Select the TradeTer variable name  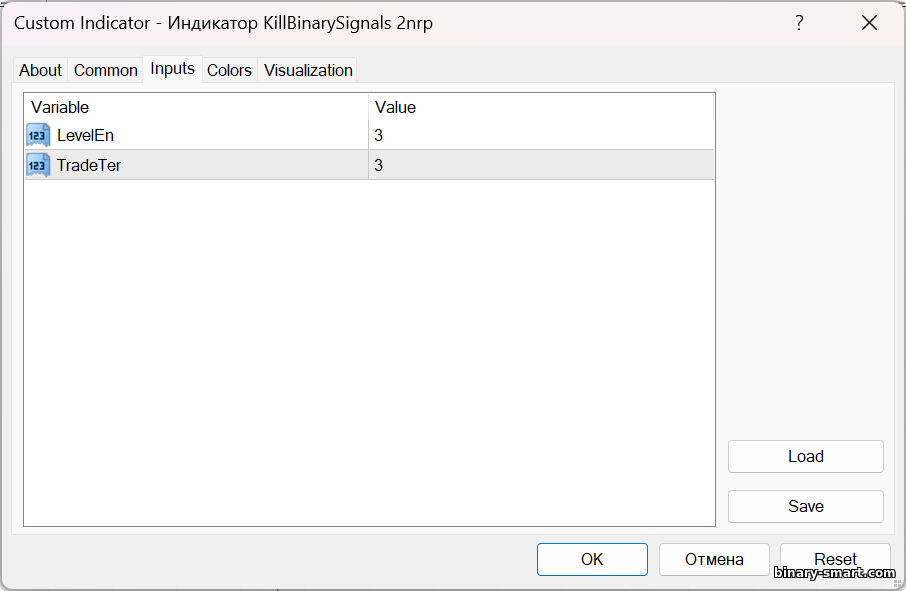[x=89, y=165]
